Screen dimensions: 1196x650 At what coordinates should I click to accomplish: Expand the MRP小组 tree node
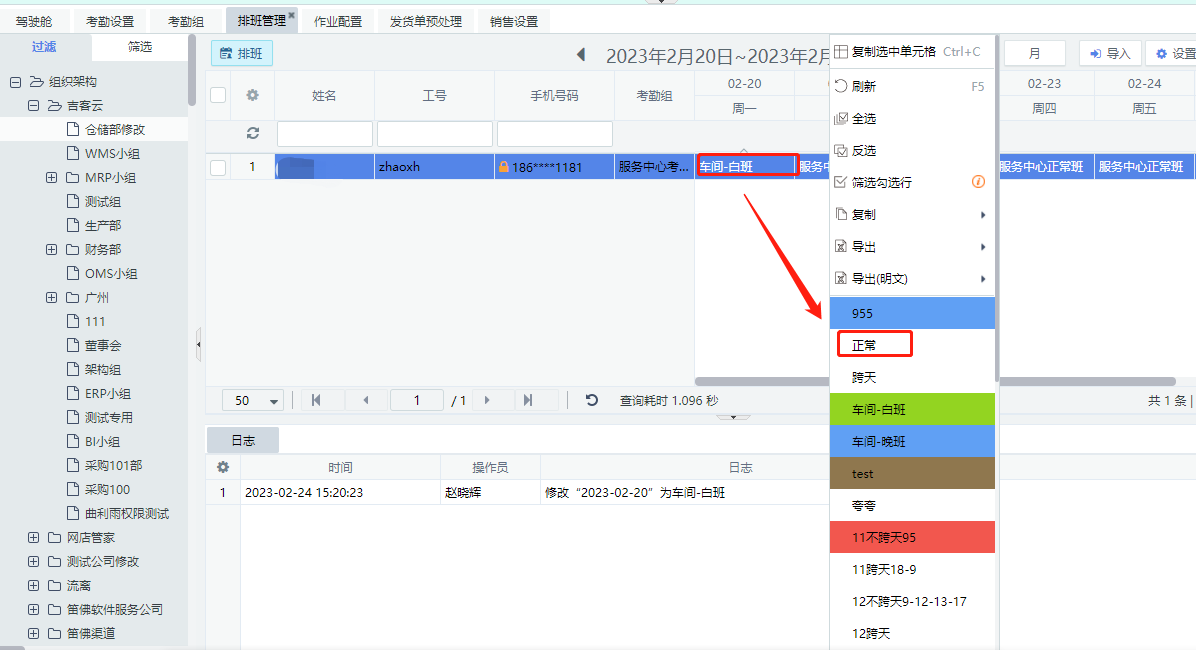tap(52, 177)
